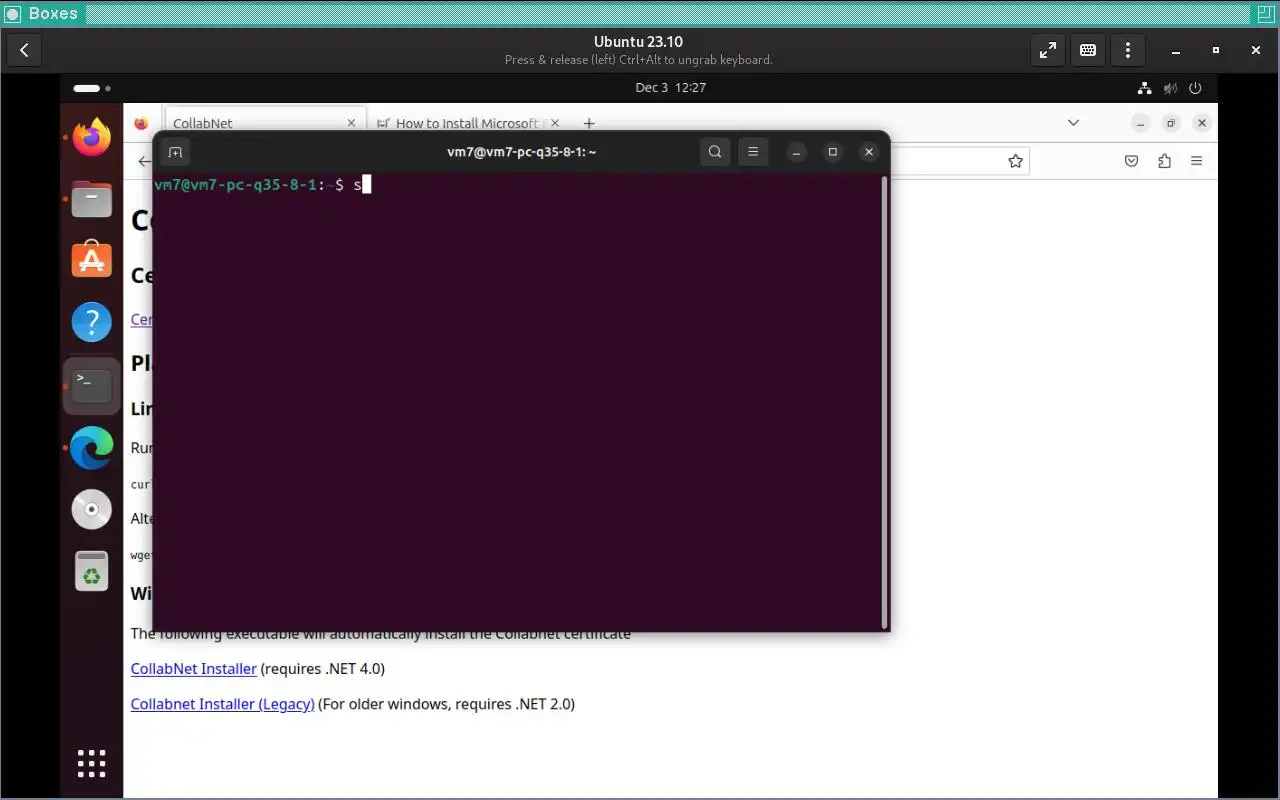The width and height of the screenshot is (1280, 800).
Task: Open Boxes three-dot menu
Action: [1128, 50]
